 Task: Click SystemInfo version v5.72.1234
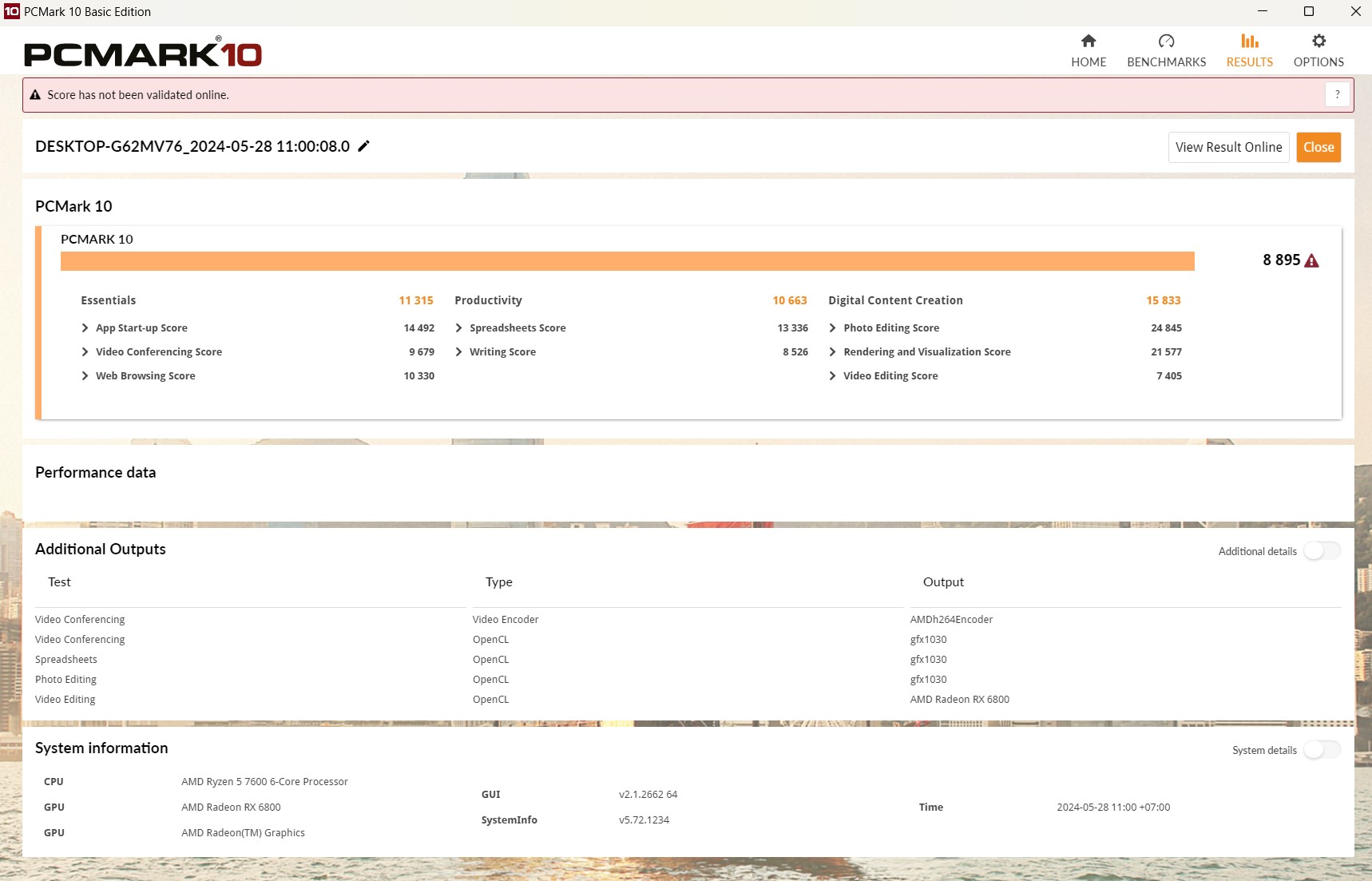[644, 820]
